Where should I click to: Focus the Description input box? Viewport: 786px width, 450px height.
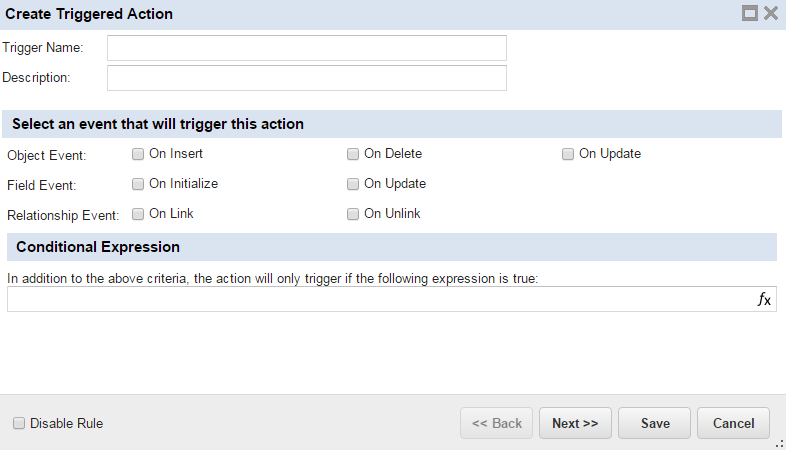pyautogui.click(x=306, y=78)
